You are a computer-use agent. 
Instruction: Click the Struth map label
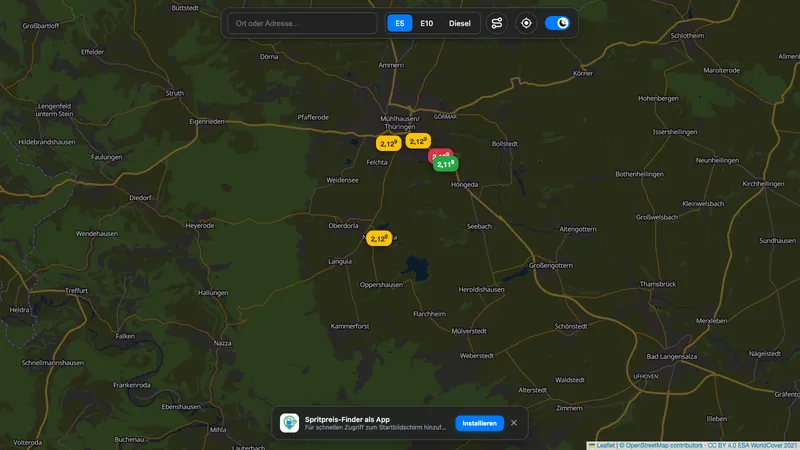pos(174,93)
